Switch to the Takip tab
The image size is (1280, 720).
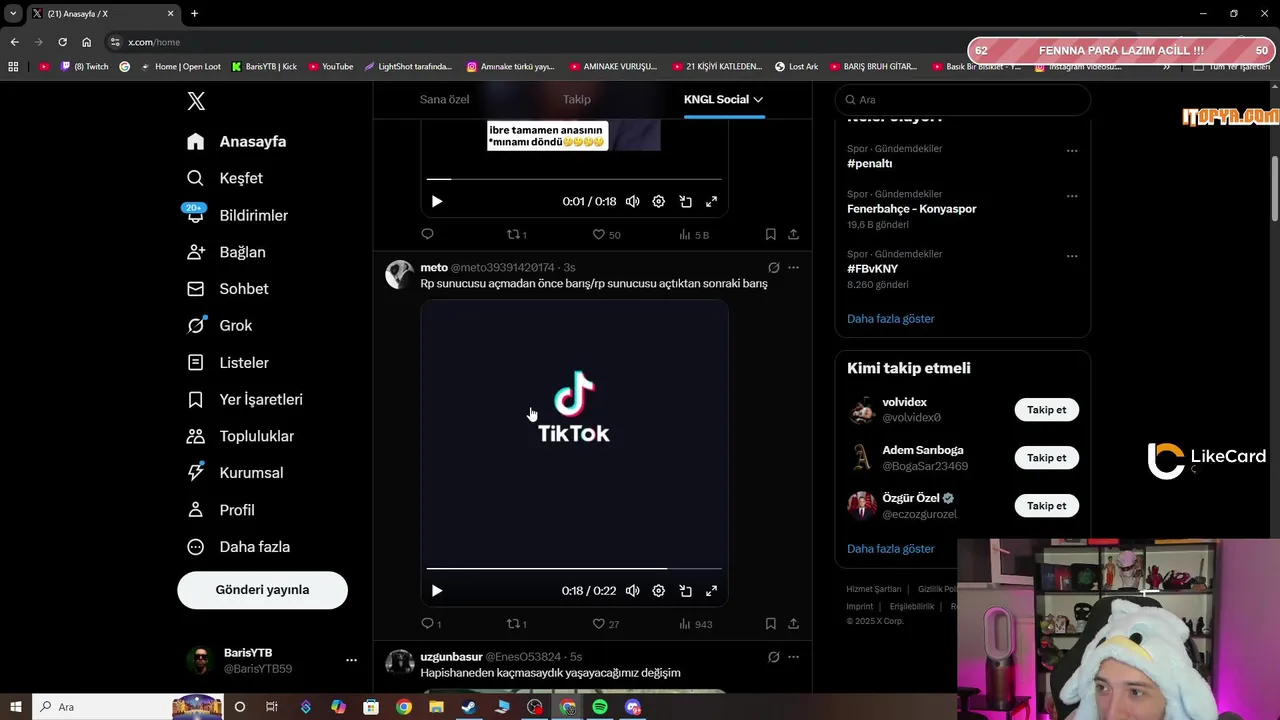tap(577, 99)
